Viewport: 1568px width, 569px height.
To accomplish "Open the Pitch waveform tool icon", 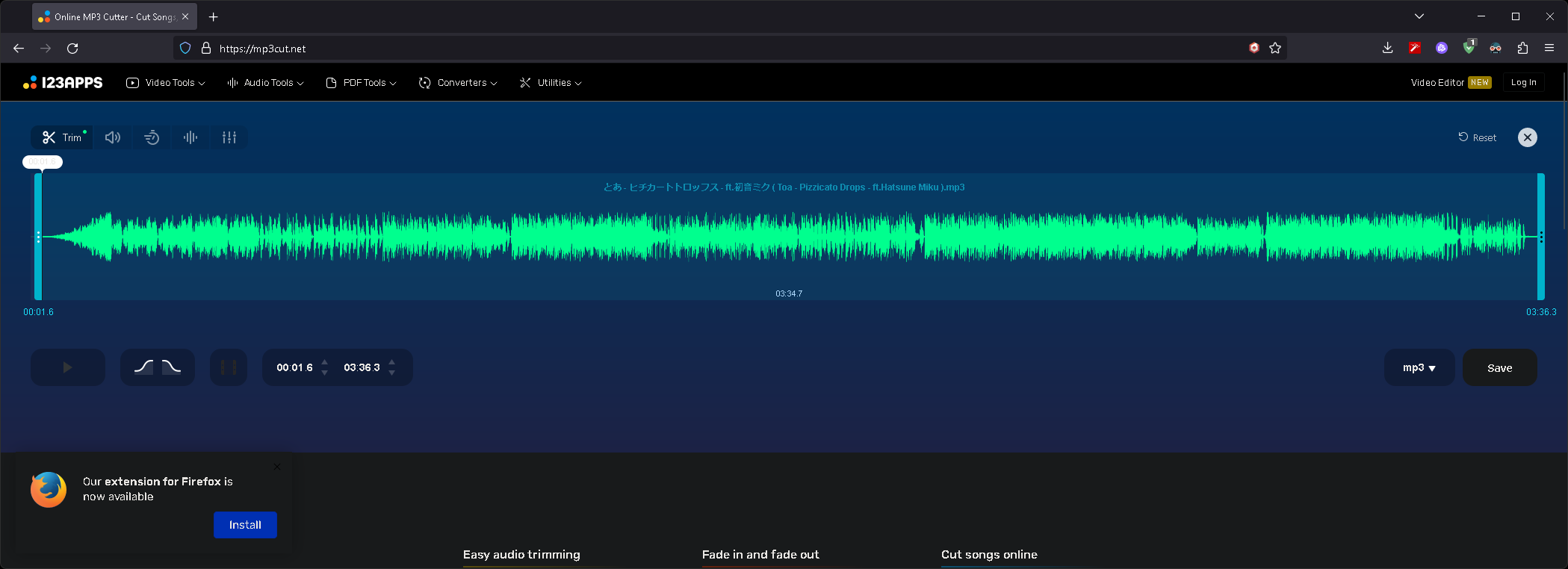I will (190, 137).
